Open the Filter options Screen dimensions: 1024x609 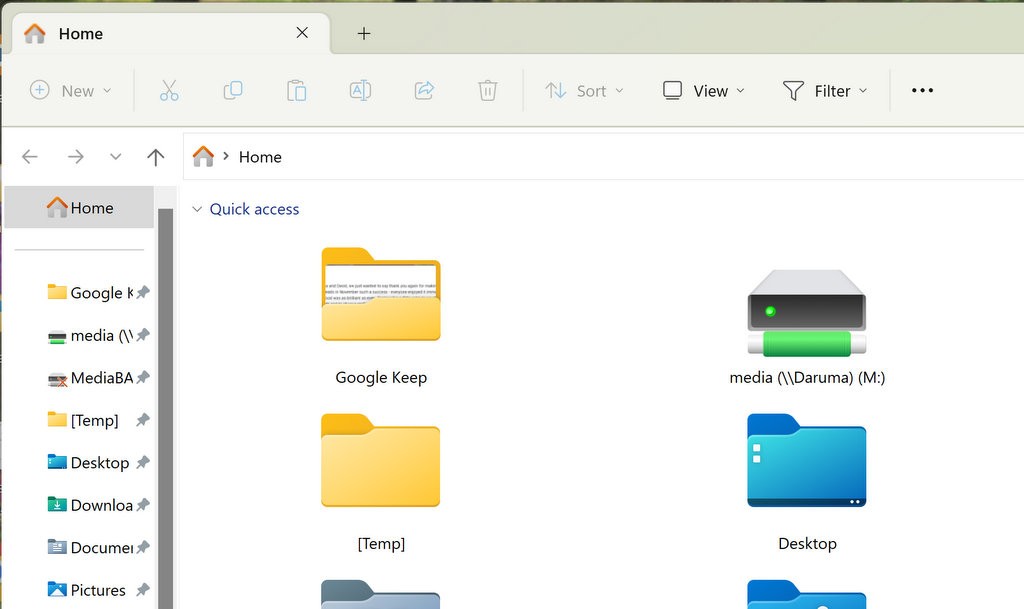click(x=826, y=90)
